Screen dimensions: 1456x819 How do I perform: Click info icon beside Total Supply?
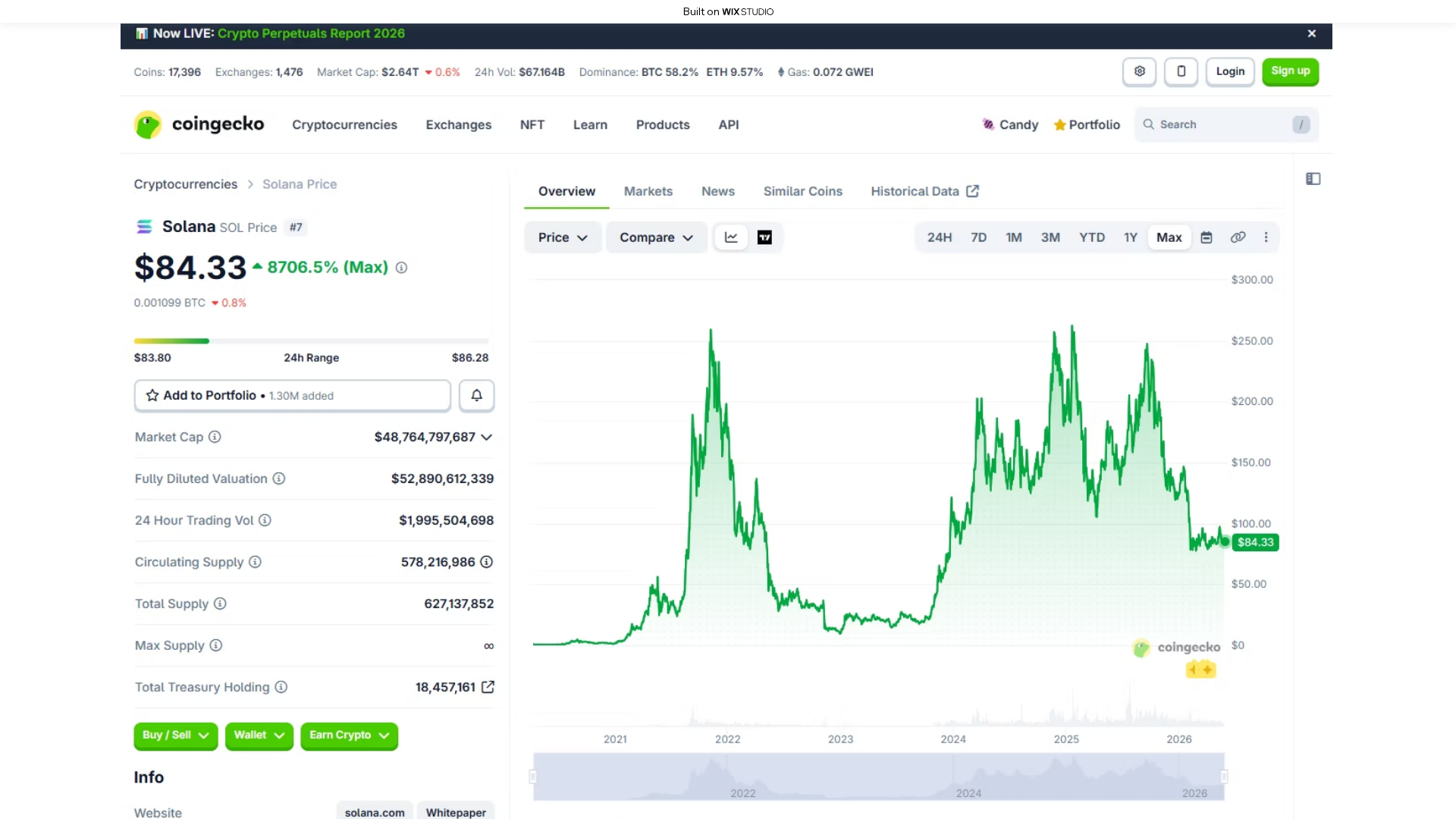220,604
